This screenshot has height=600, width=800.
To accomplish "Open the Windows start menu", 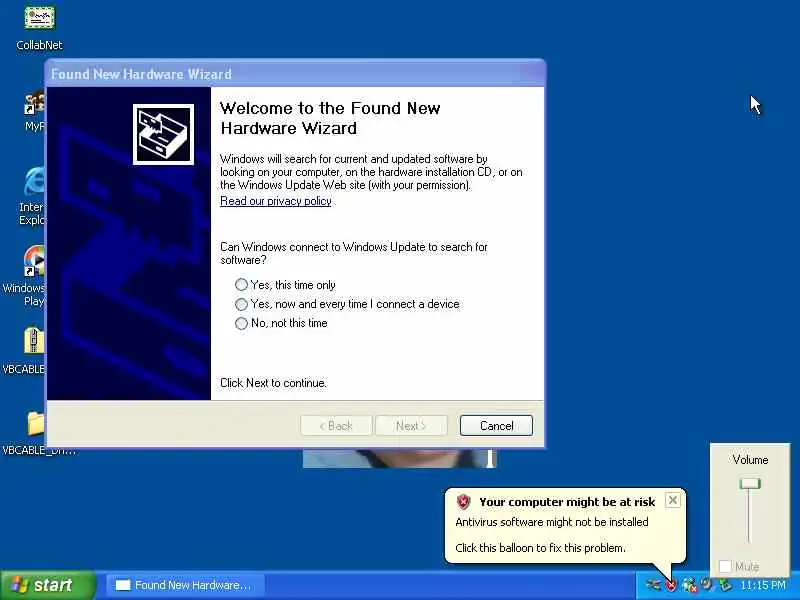I will [x=48, y=585].
